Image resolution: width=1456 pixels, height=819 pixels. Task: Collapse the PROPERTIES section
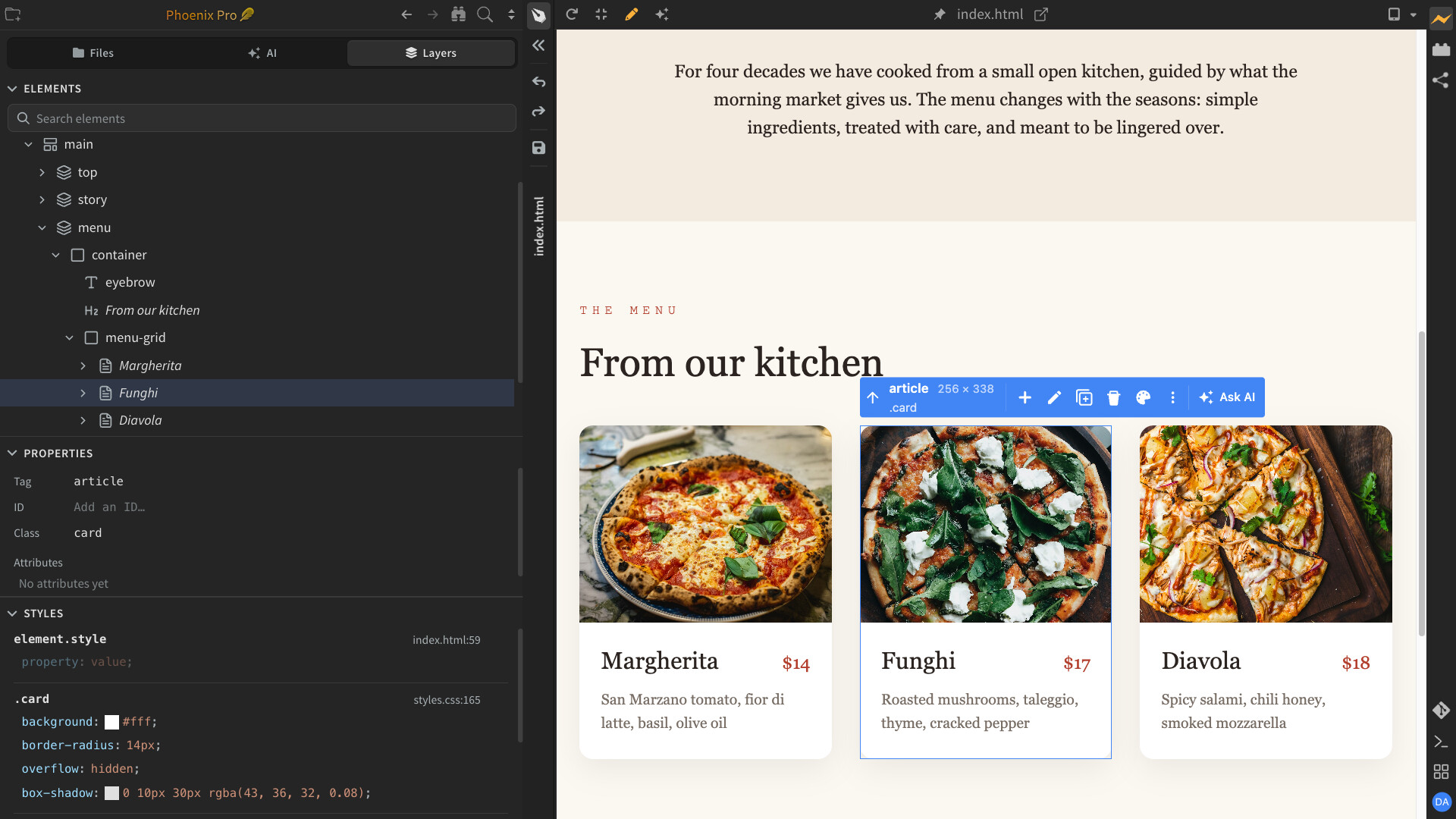pos(12,453)
